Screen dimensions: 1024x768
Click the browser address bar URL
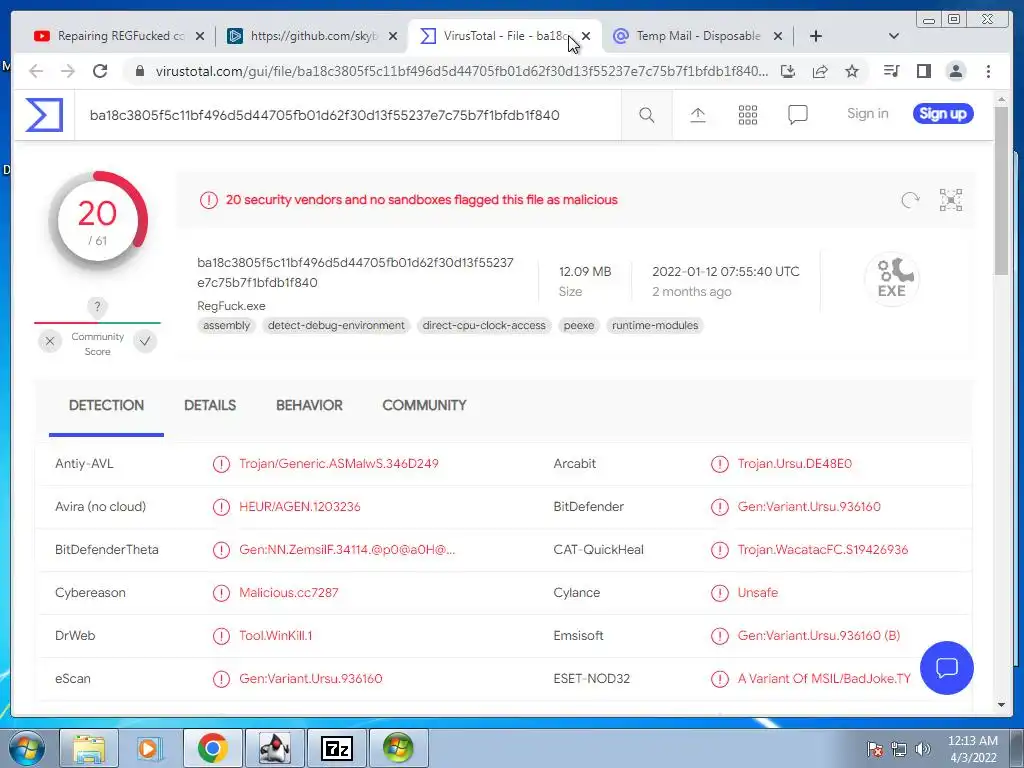[x=462, y=71]
